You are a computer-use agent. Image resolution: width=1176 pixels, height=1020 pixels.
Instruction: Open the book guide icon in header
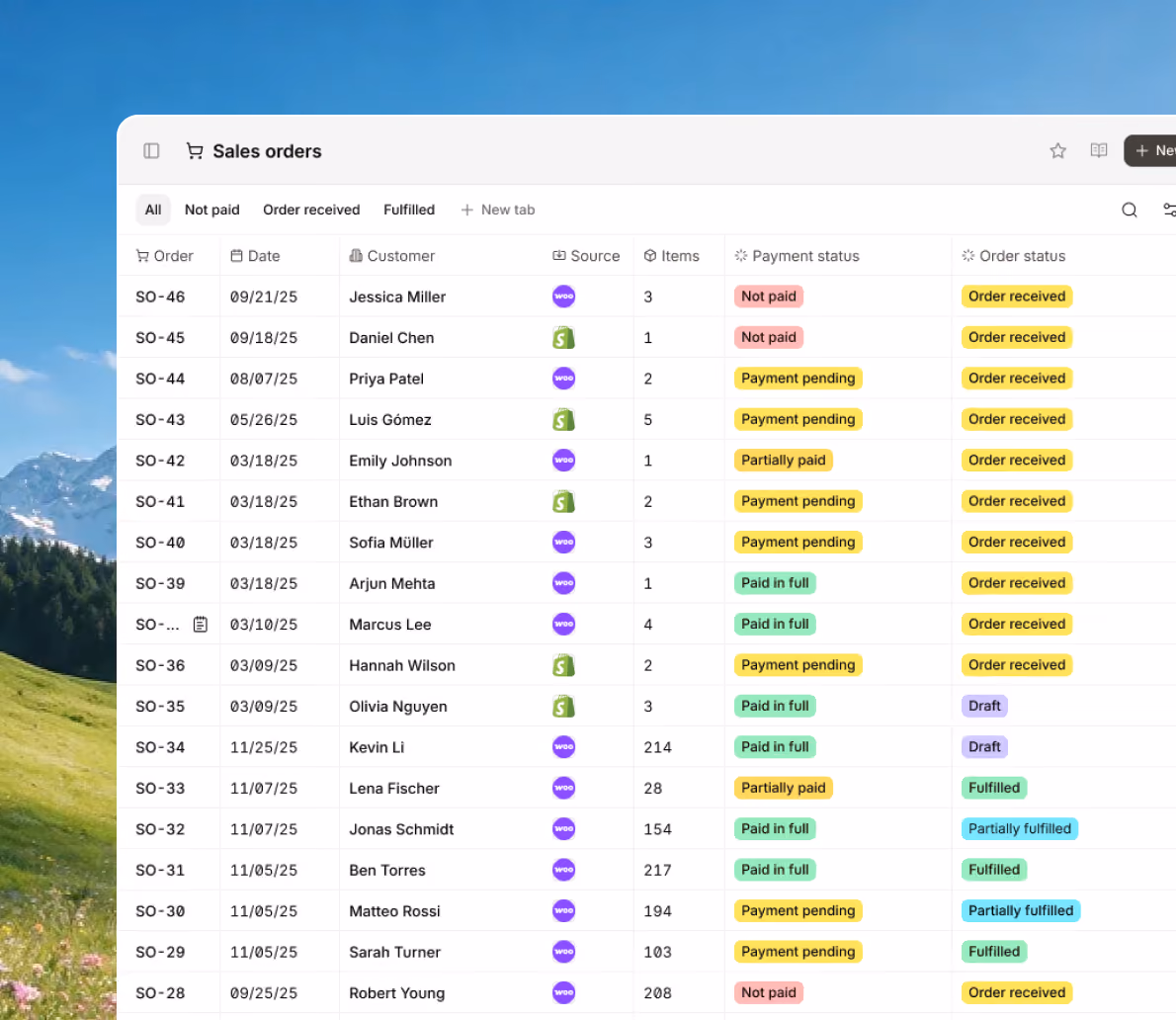[1099, 151]
